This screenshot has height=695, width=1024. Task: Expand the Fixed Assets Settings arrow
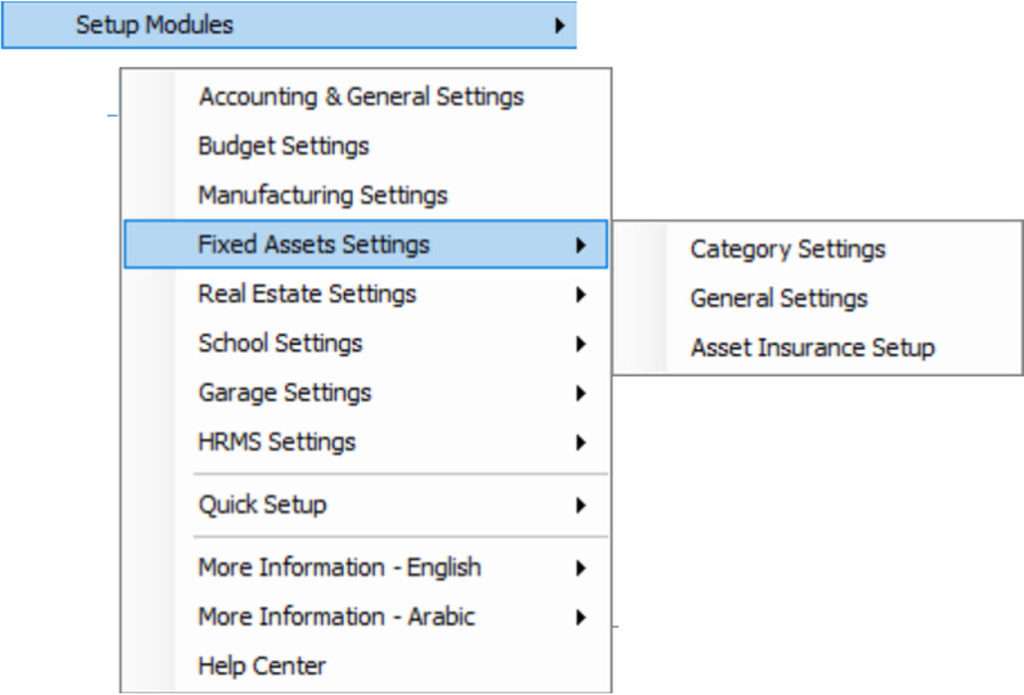coord(581,245)
